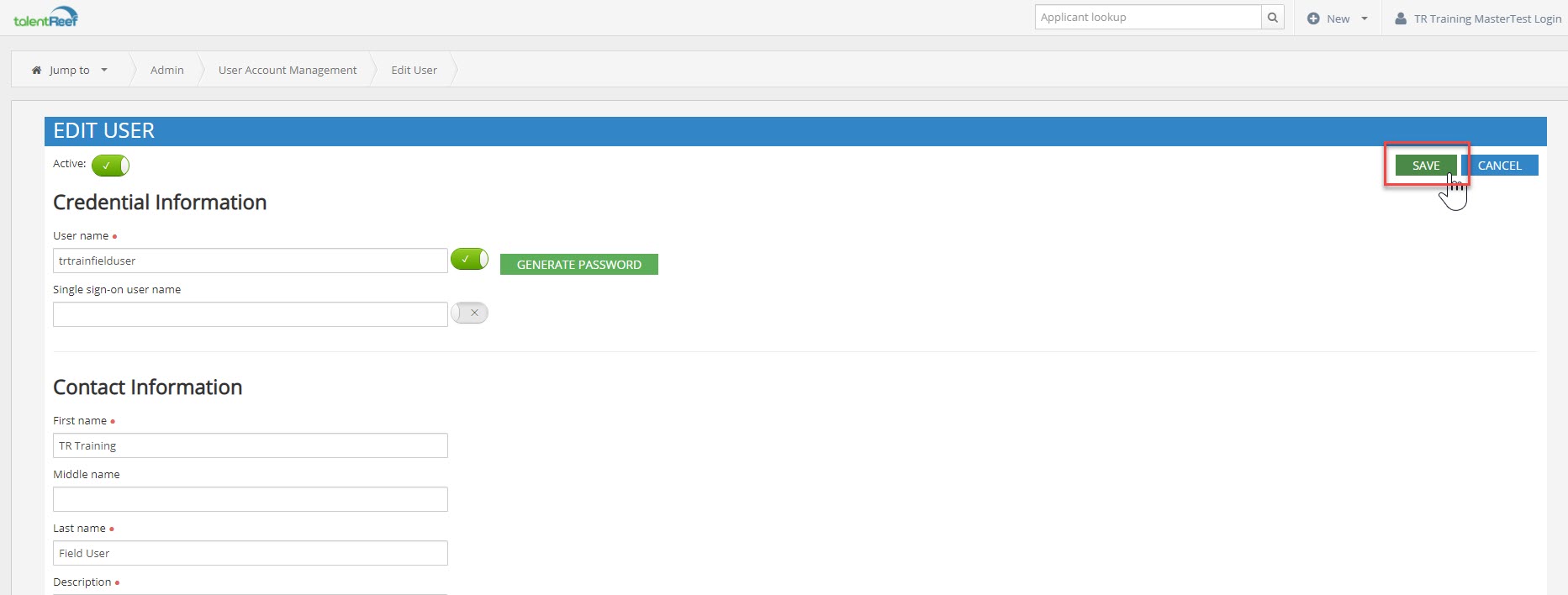Expand the New dropdown arrow
This screenshot has width=1568, height=595.
1365,18
